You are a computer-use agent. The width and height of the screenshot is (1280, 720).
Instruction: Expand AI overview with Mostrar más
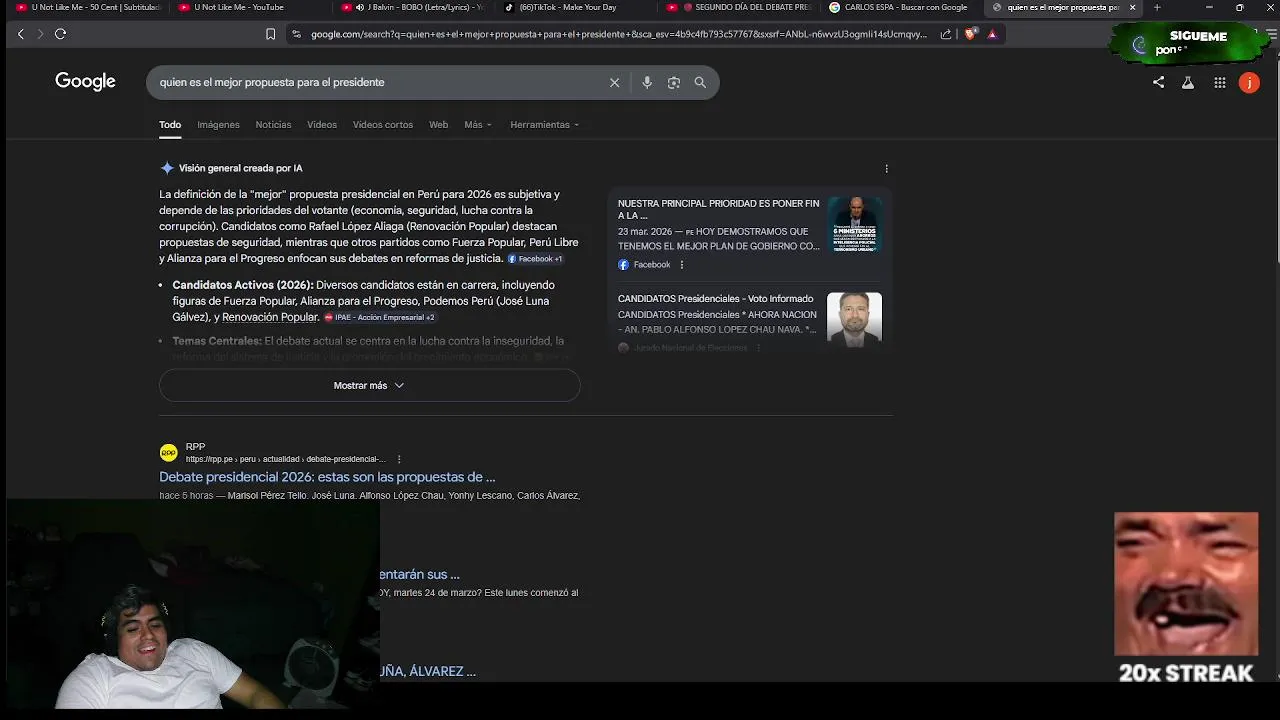click(x=369, y=386)
